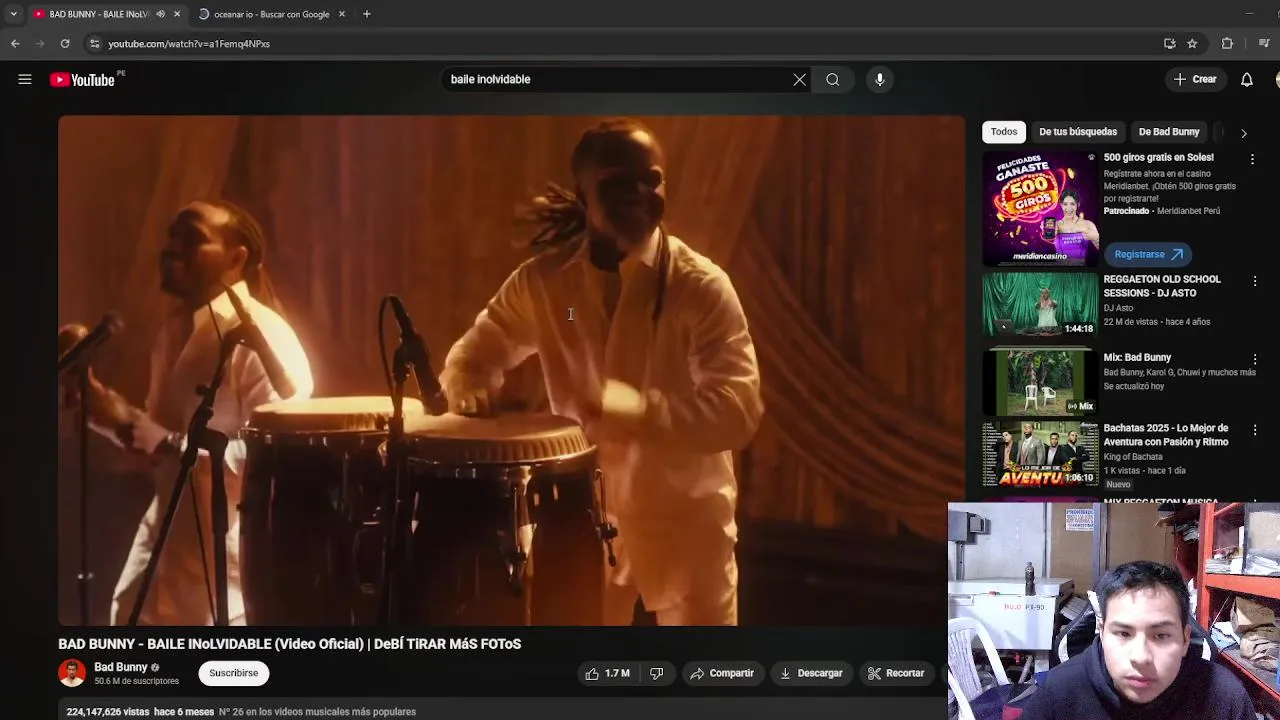Viewport: 1280px width, 720px height.
Task: Show more filter chips with the arrow
Action: [x=1243, y=133]
